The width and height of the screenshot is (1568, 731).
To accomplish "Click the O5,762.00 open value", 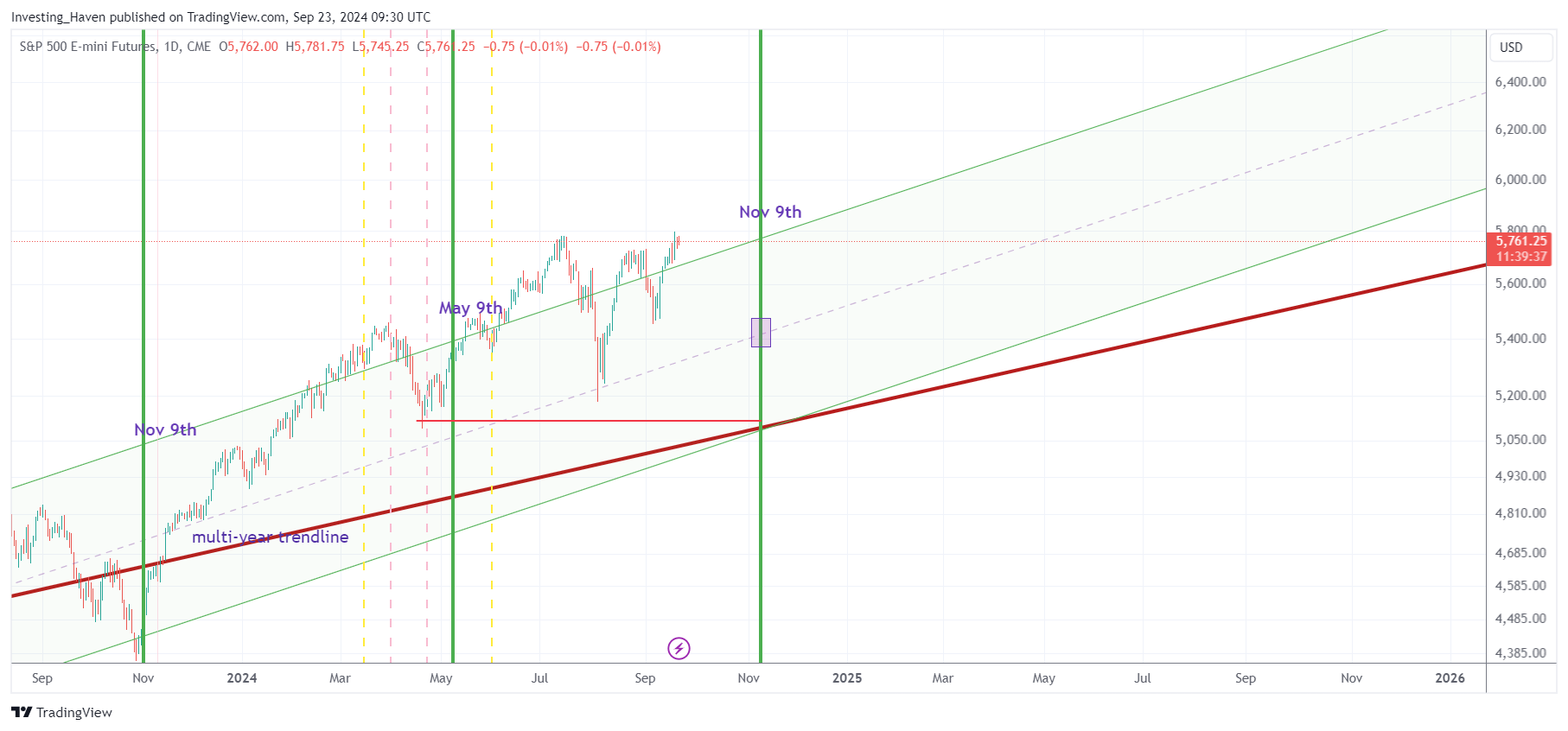I will click(249, 47).
